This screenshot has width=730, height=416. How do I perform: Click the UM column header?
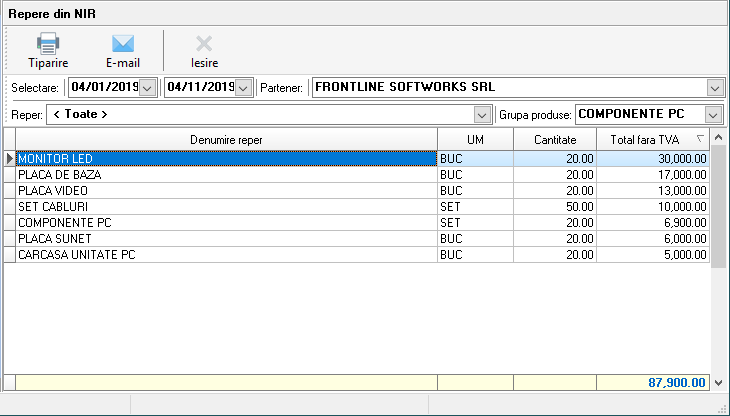(475, 139)
